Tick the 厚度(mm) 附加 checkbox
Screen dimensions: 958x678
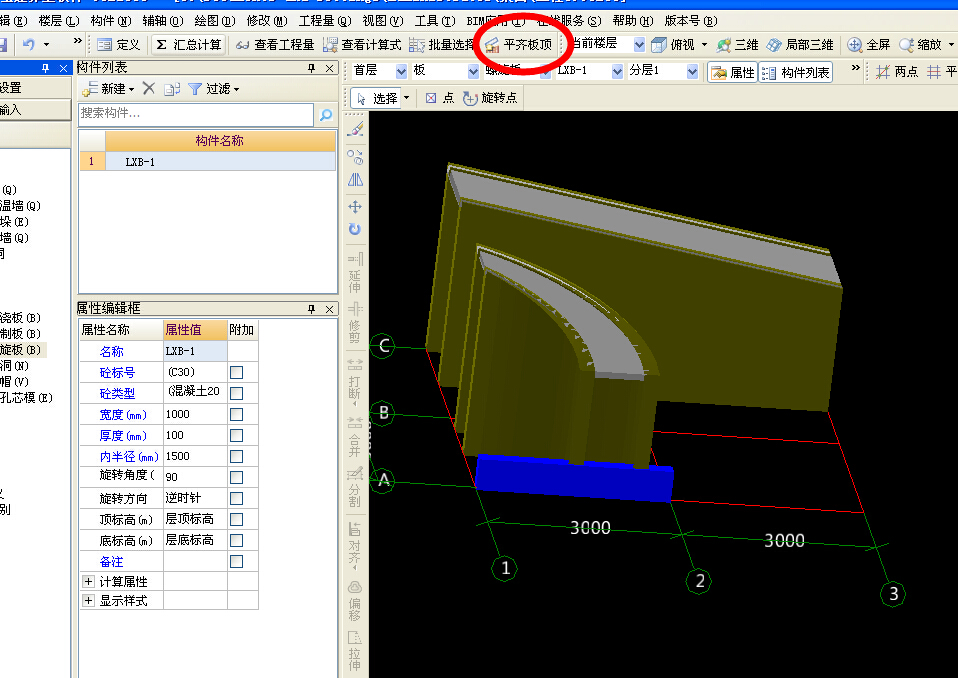pos(236,435)
